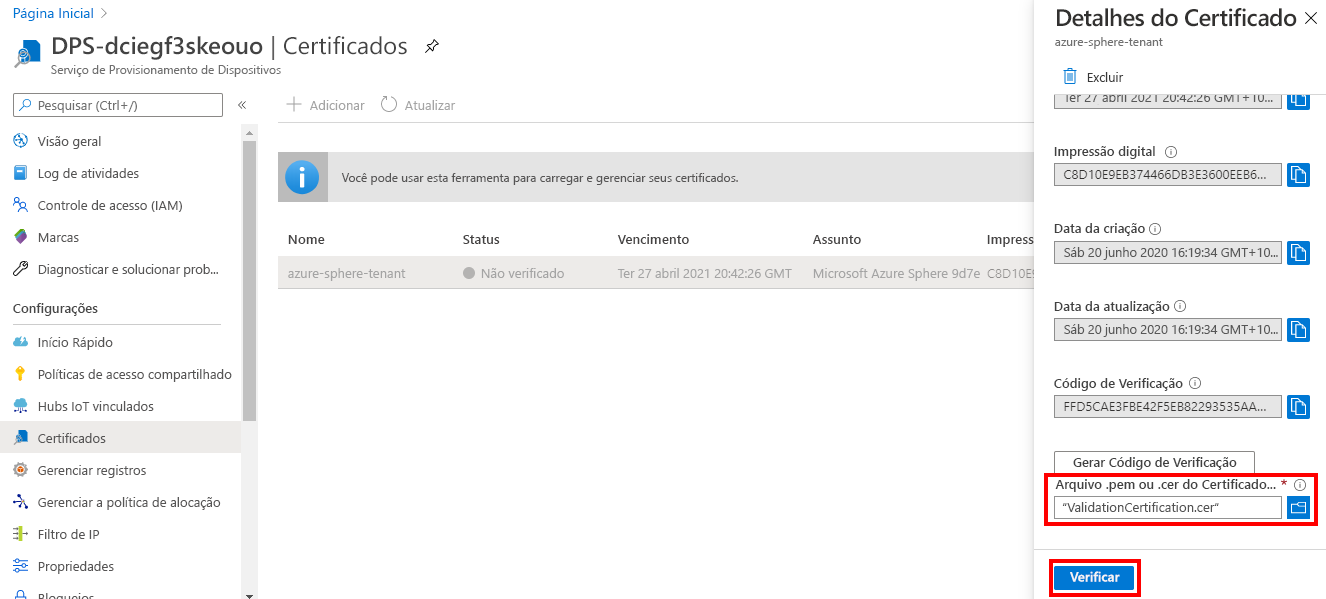Copy the Data da criação value
The image size is (1326, 599).
(1298, 252)
